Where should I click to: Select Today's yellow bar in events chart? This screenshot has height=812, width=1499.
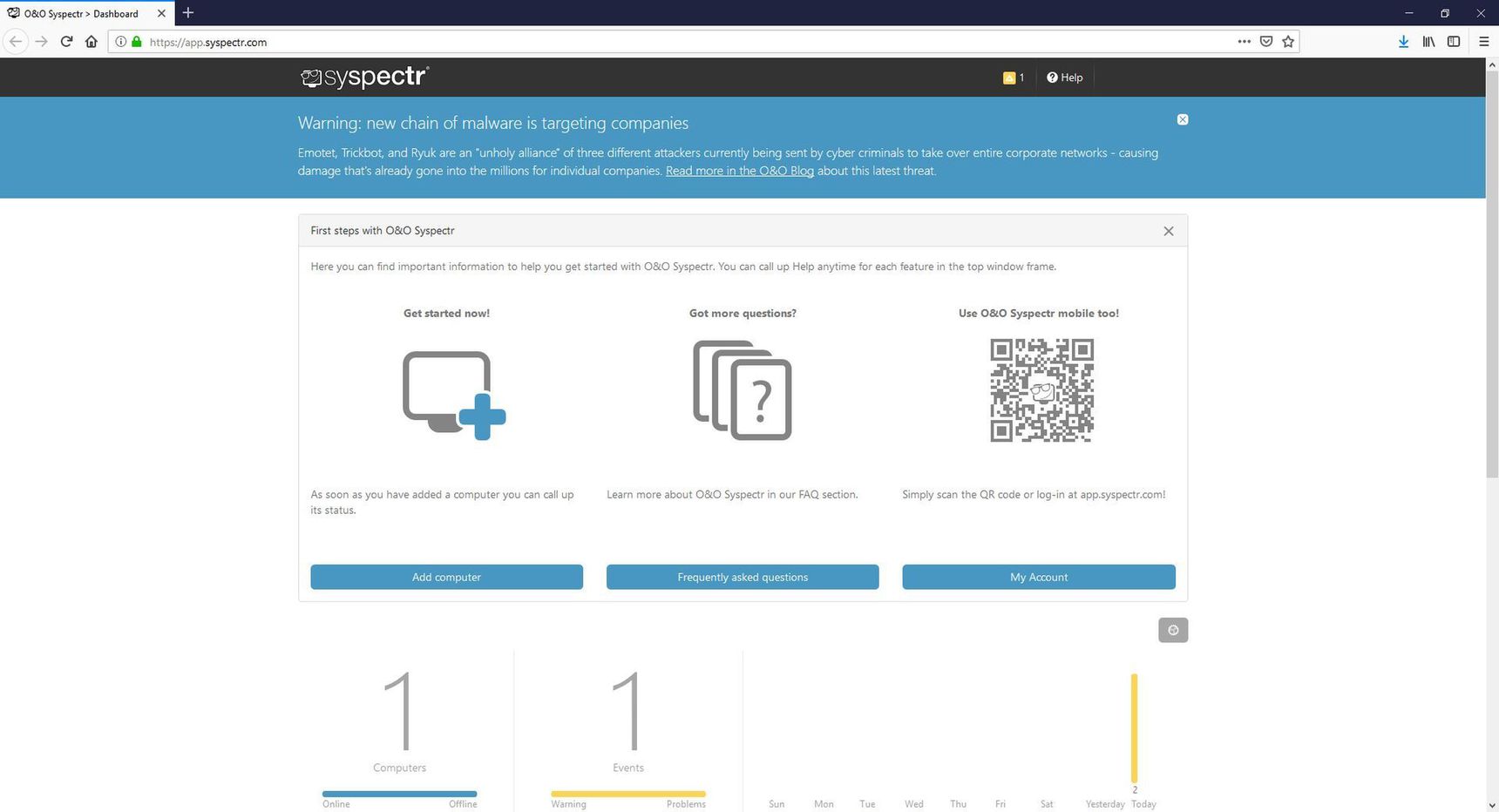[1135, 727]
